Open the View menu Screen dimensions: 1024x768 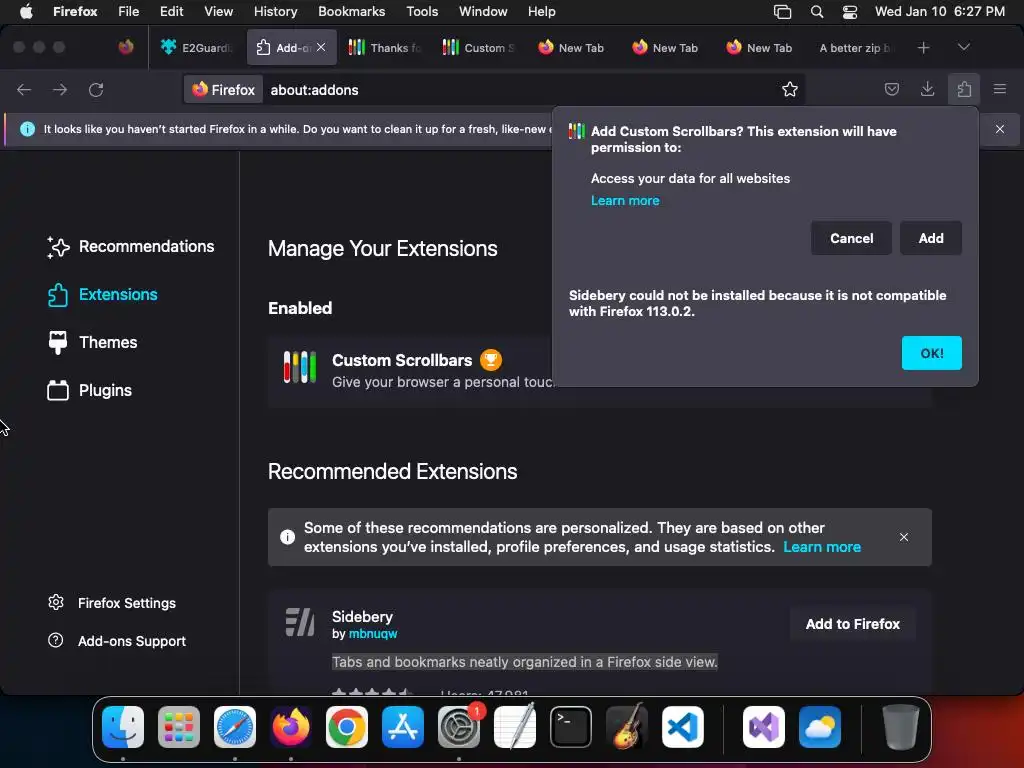click(x=218, y=11)
